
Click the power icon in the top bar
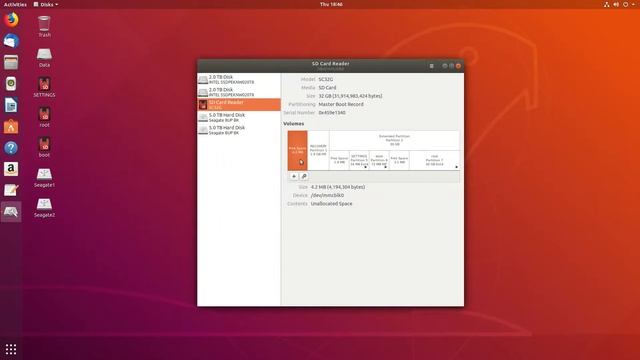(x=625, y=4)
